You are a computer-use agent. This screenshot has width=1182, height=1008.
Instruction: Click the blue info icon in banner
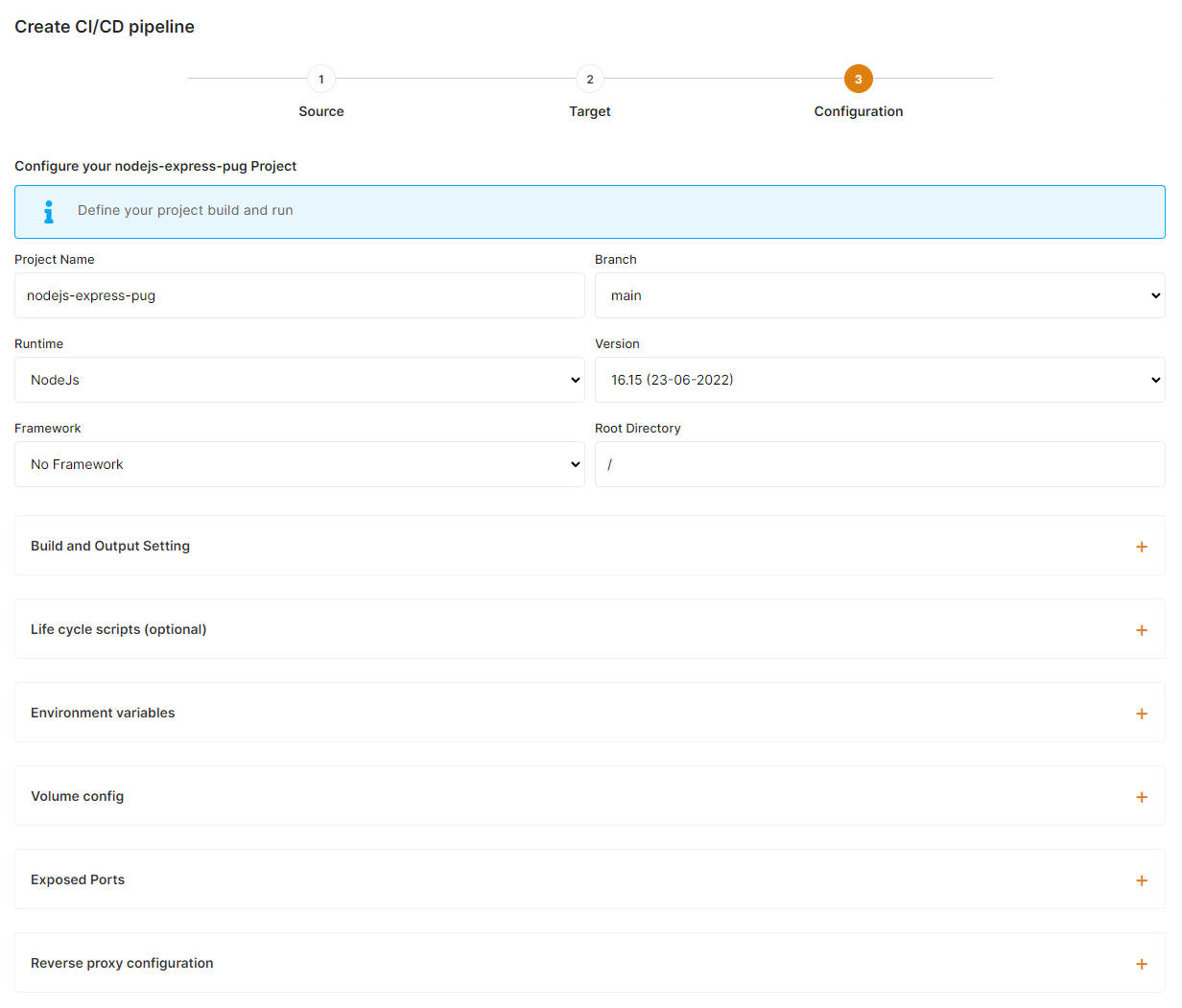(x=49, y=212)
